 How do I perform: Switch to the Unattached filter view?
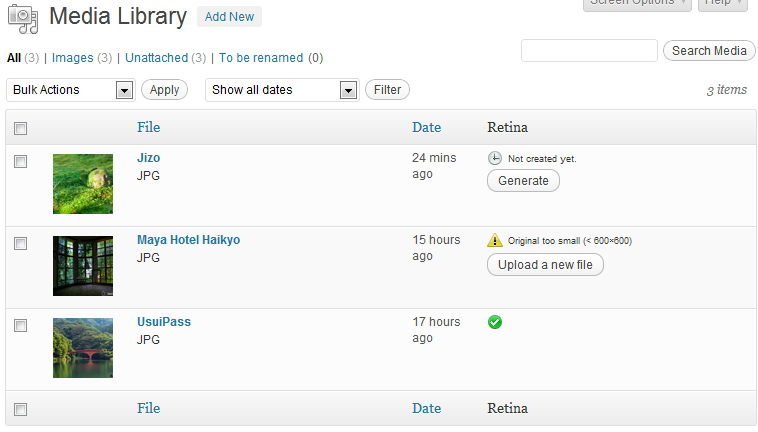[x=156, y=58]
